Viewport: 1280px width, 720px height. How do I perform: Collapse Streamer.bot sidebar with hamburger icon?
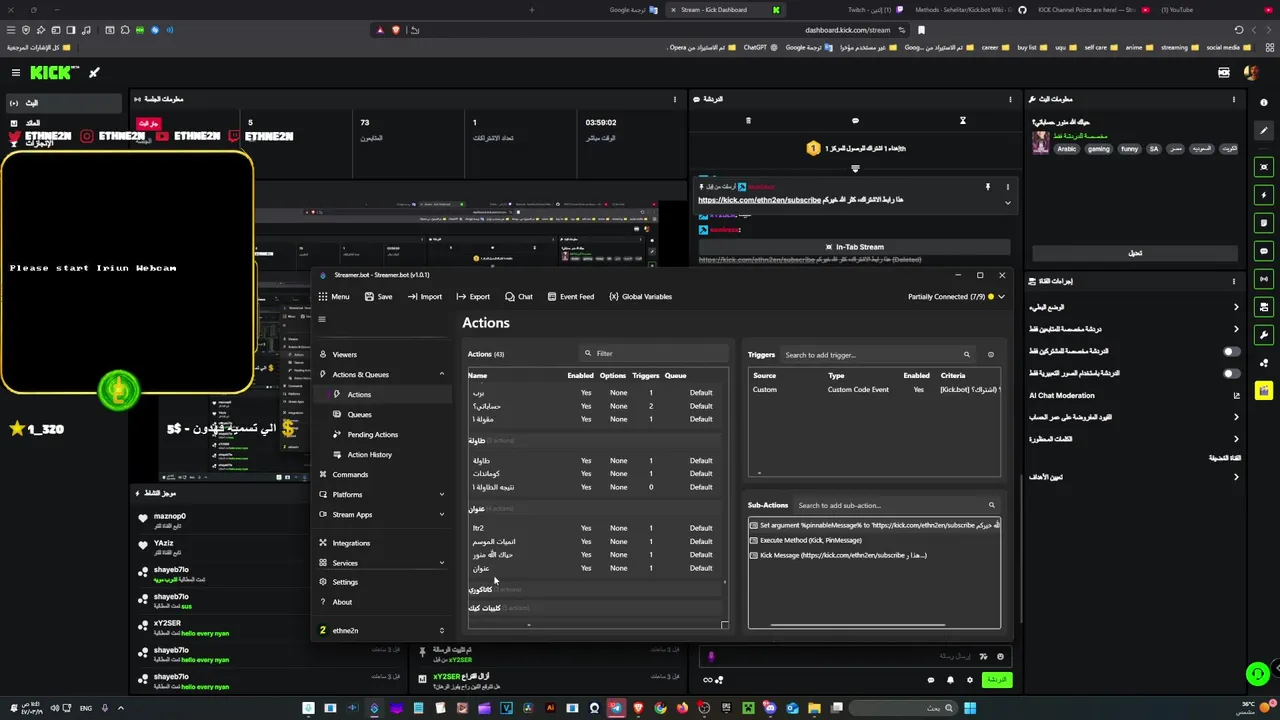pyautogui.click(x=322, y=320)
